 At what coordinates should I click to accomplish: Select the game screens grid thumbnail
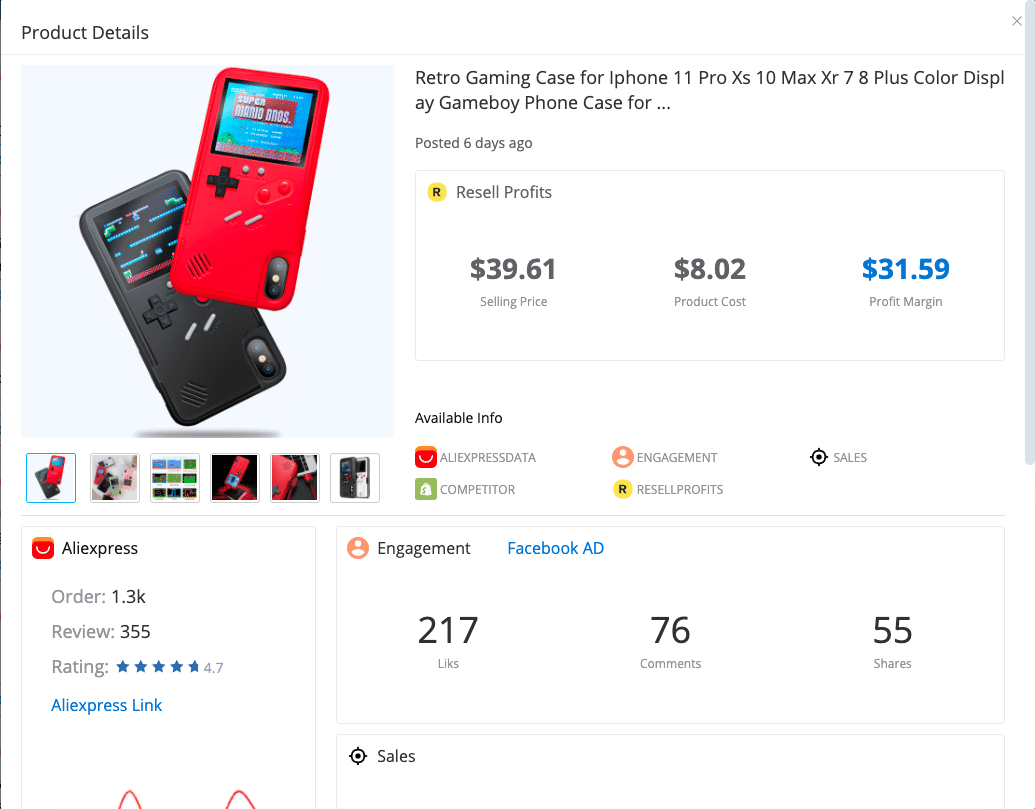point(175,478)
